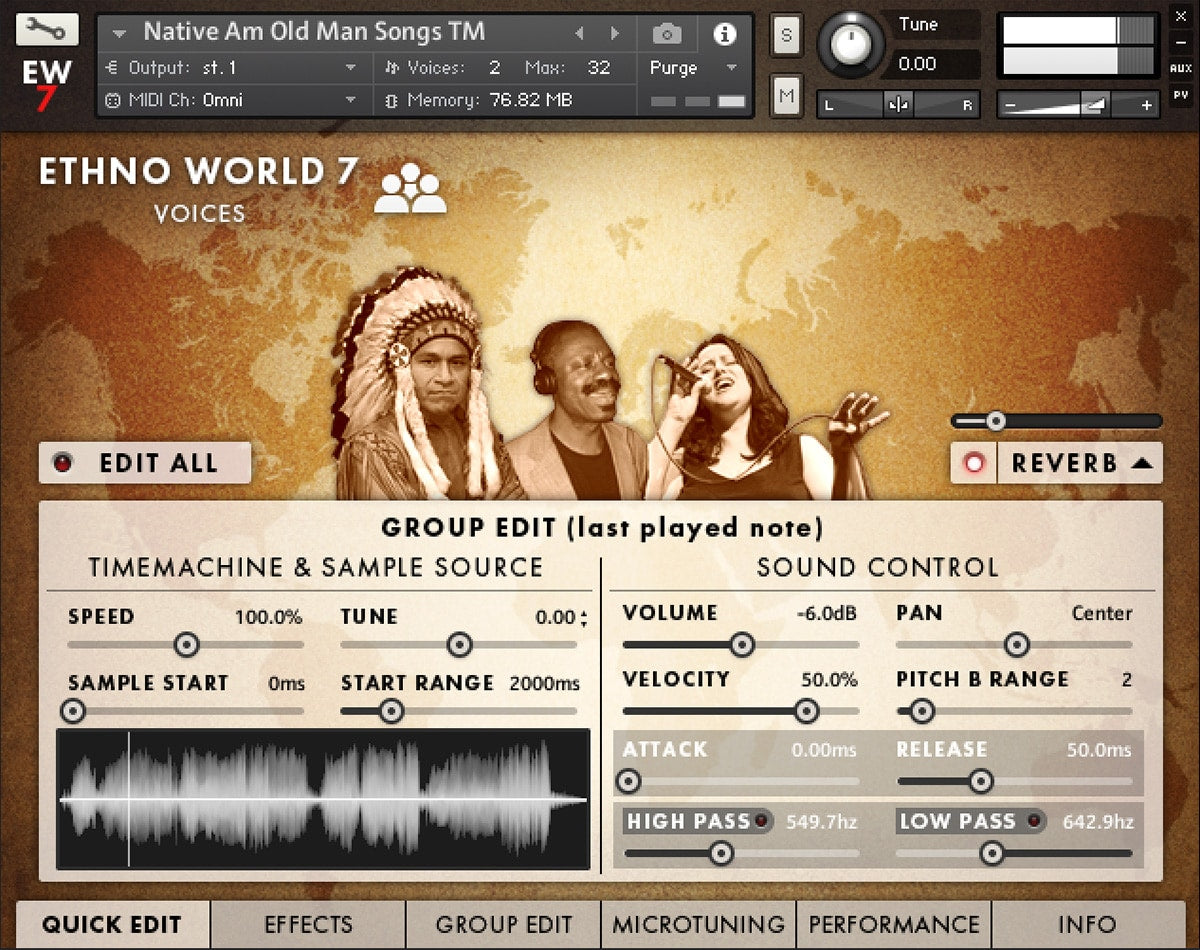Screen dimensions: 1200x950
Task: Open the Purge dropdown menu
Action: [x=731, y=68]
